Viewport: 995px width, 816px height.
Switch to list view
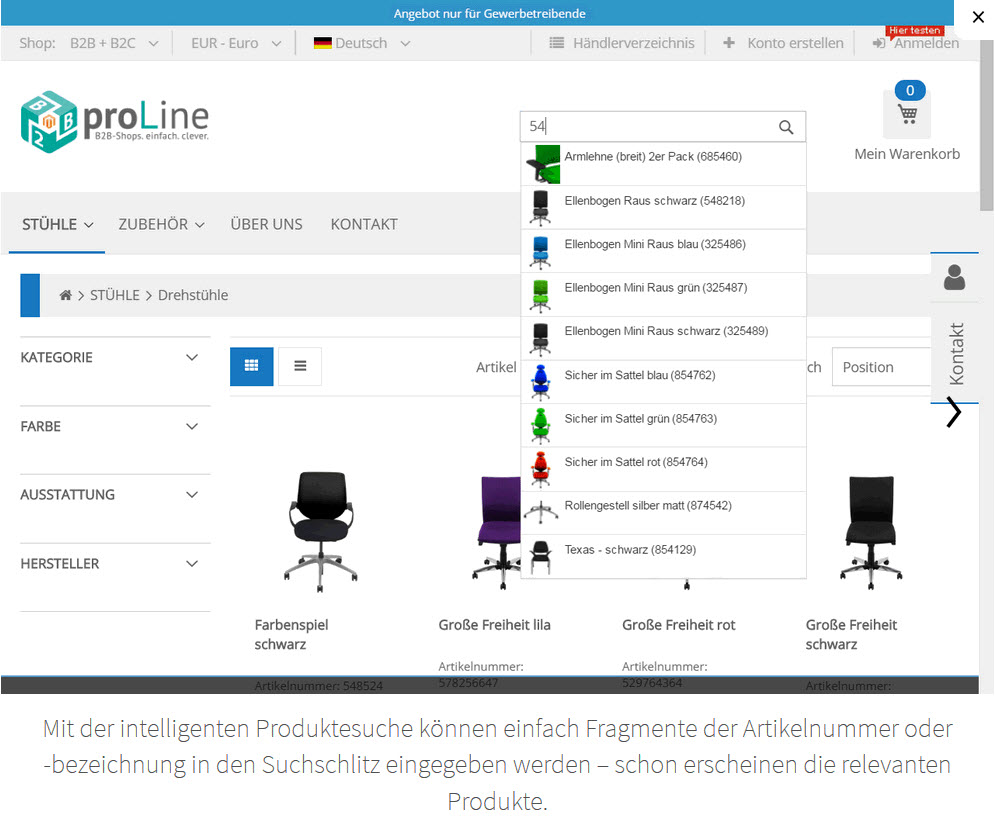pos(300,366)
